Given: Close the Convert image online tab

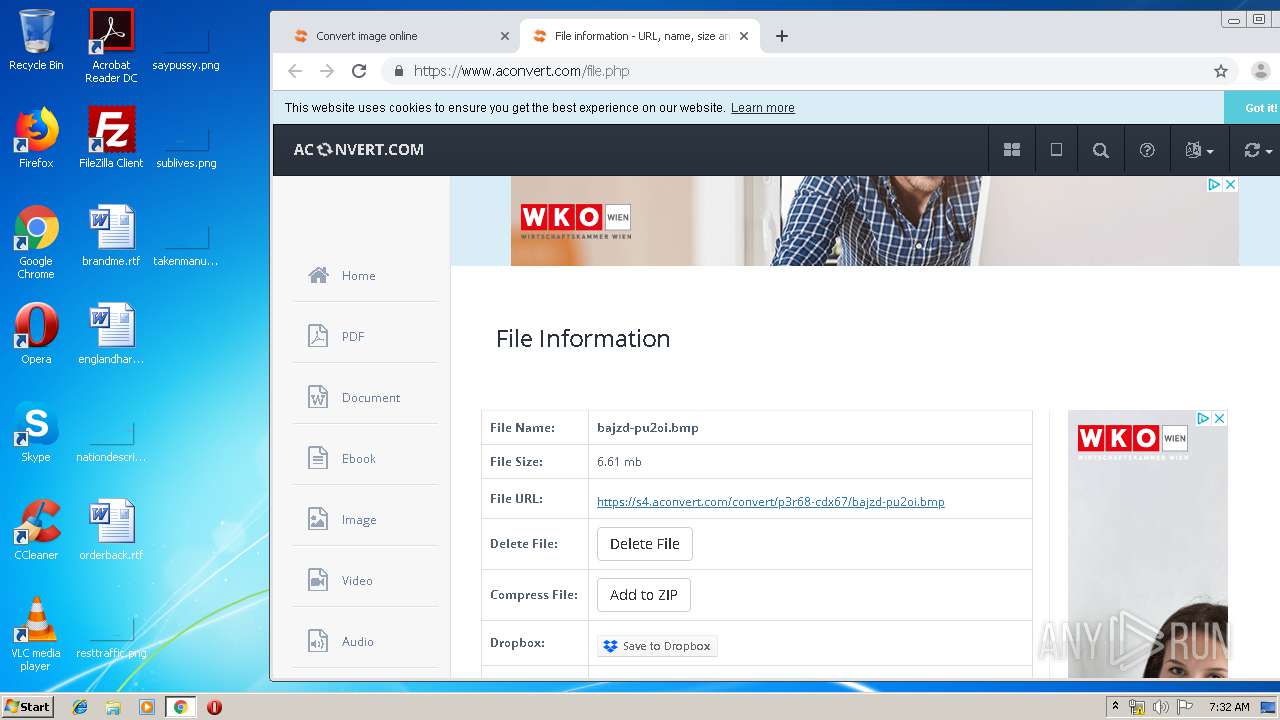Looking at the screenshot, I should tap(505, 36).
